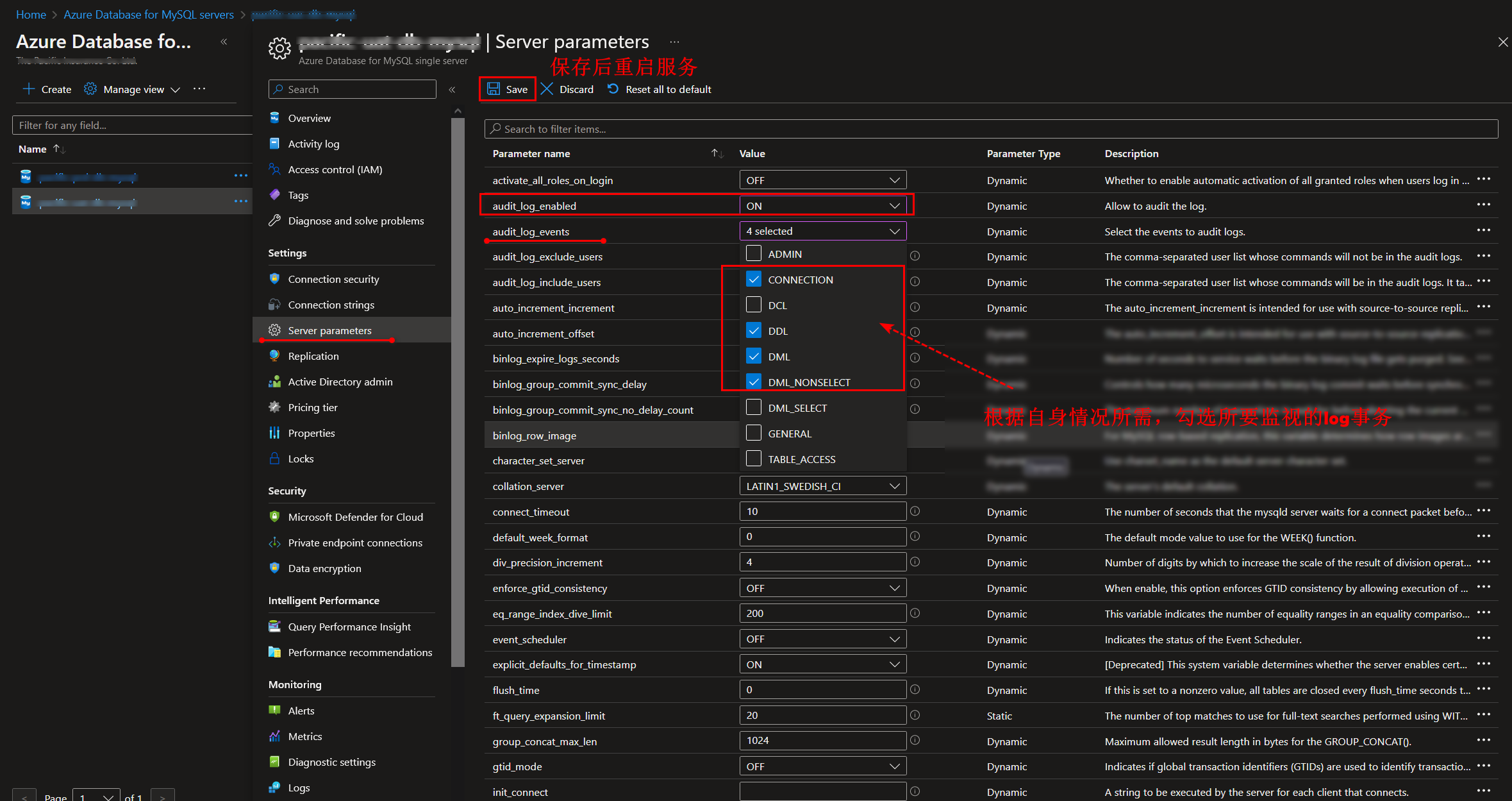Click the Active Directory admin icon
Image resolution: width=1512 pixels, height=801 pixels.
coord(274,382)
